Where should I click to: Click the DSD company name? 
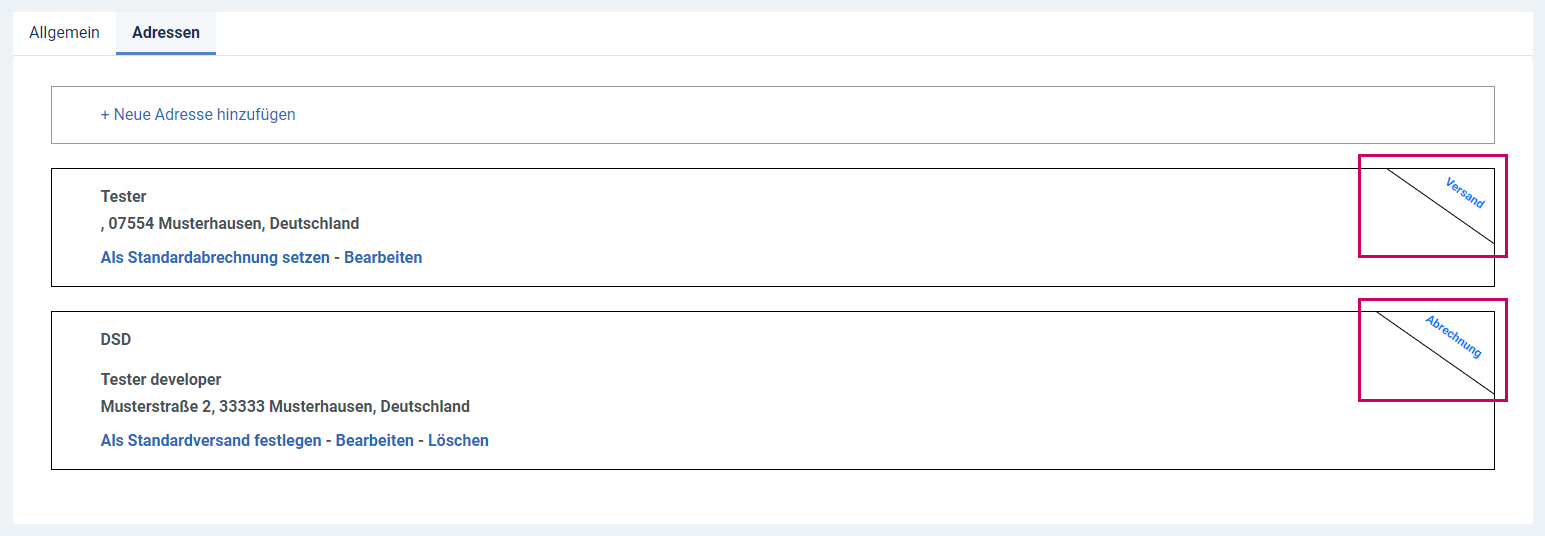pyautogui.click(x=116, y=339)
